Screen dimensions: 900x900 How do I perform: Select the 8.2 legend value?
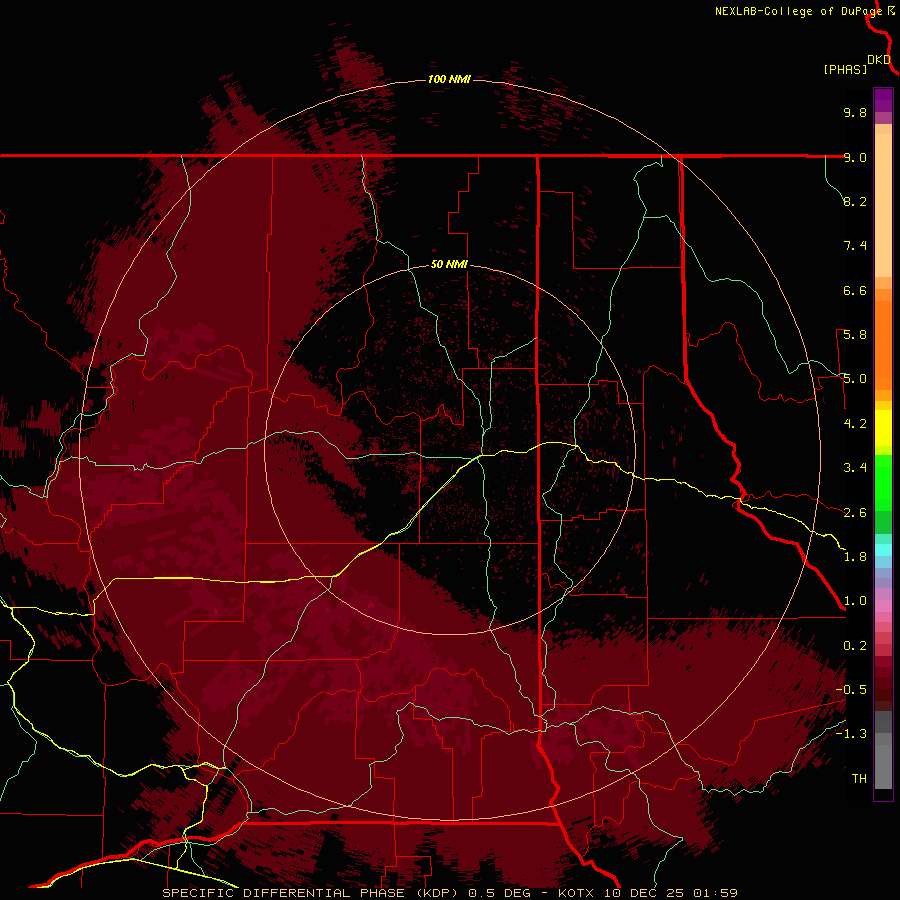tap(855, 201)
